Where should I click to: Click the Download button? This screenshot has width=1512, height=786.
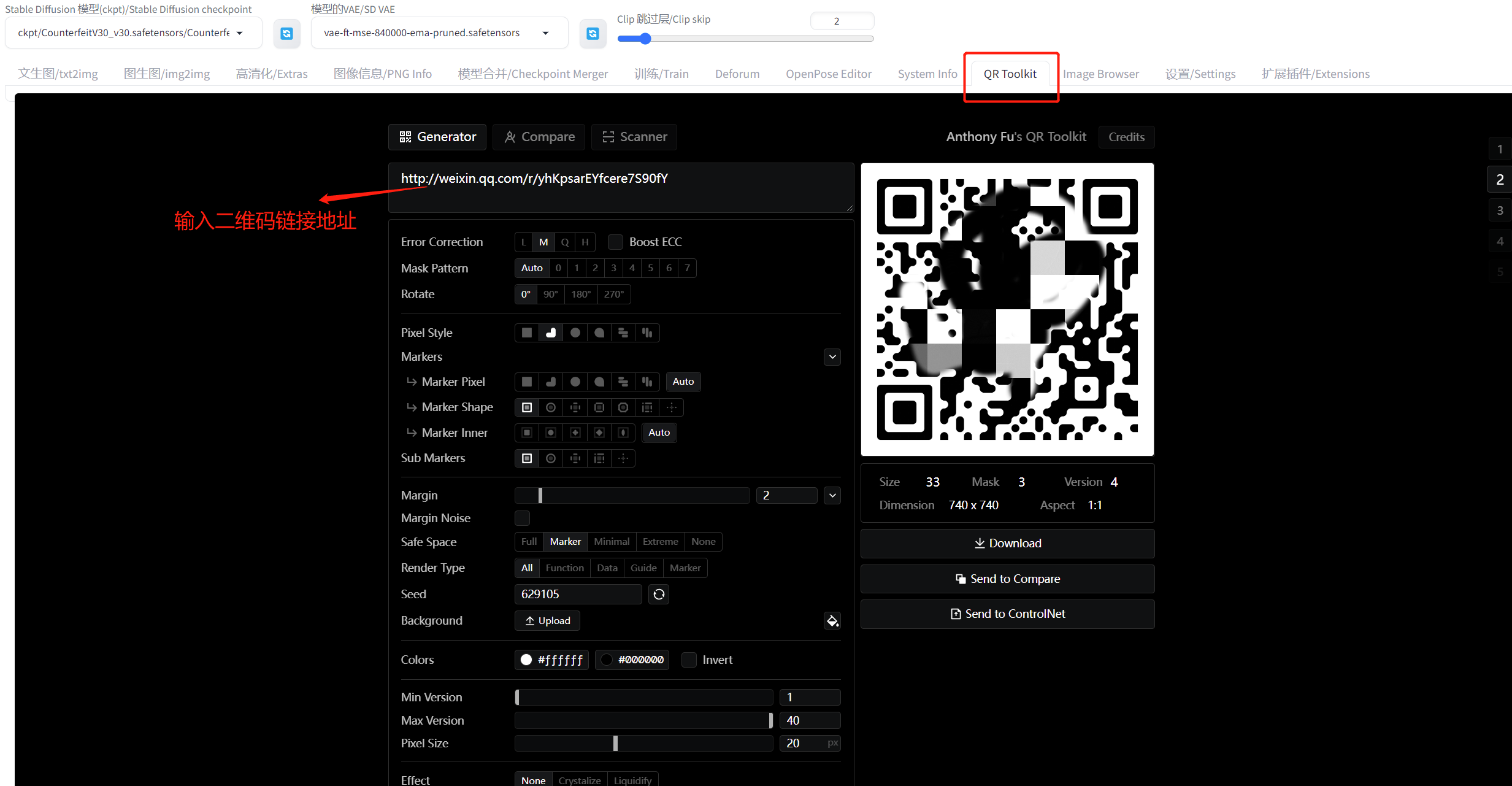(x=1008, y=544)
